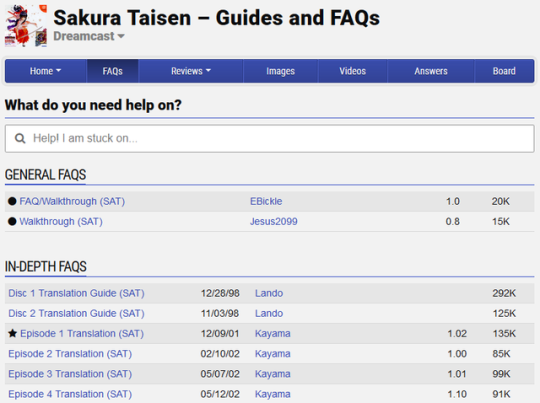Click the Sakura Taisen box art thumbnail
Screen dimensions: 540x403
coord(26,26)
